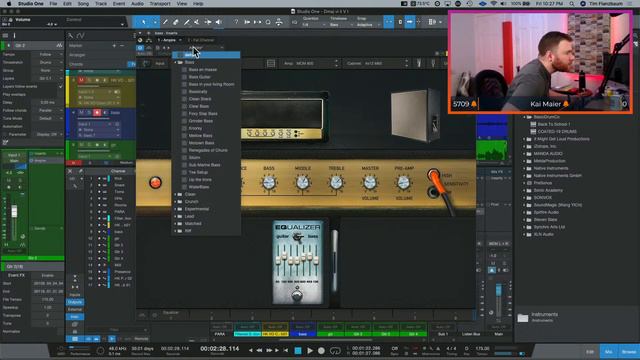Click the Browse button at bottom right
The height and width of the screenshot is (360, 640).
(x=629, y=352)
